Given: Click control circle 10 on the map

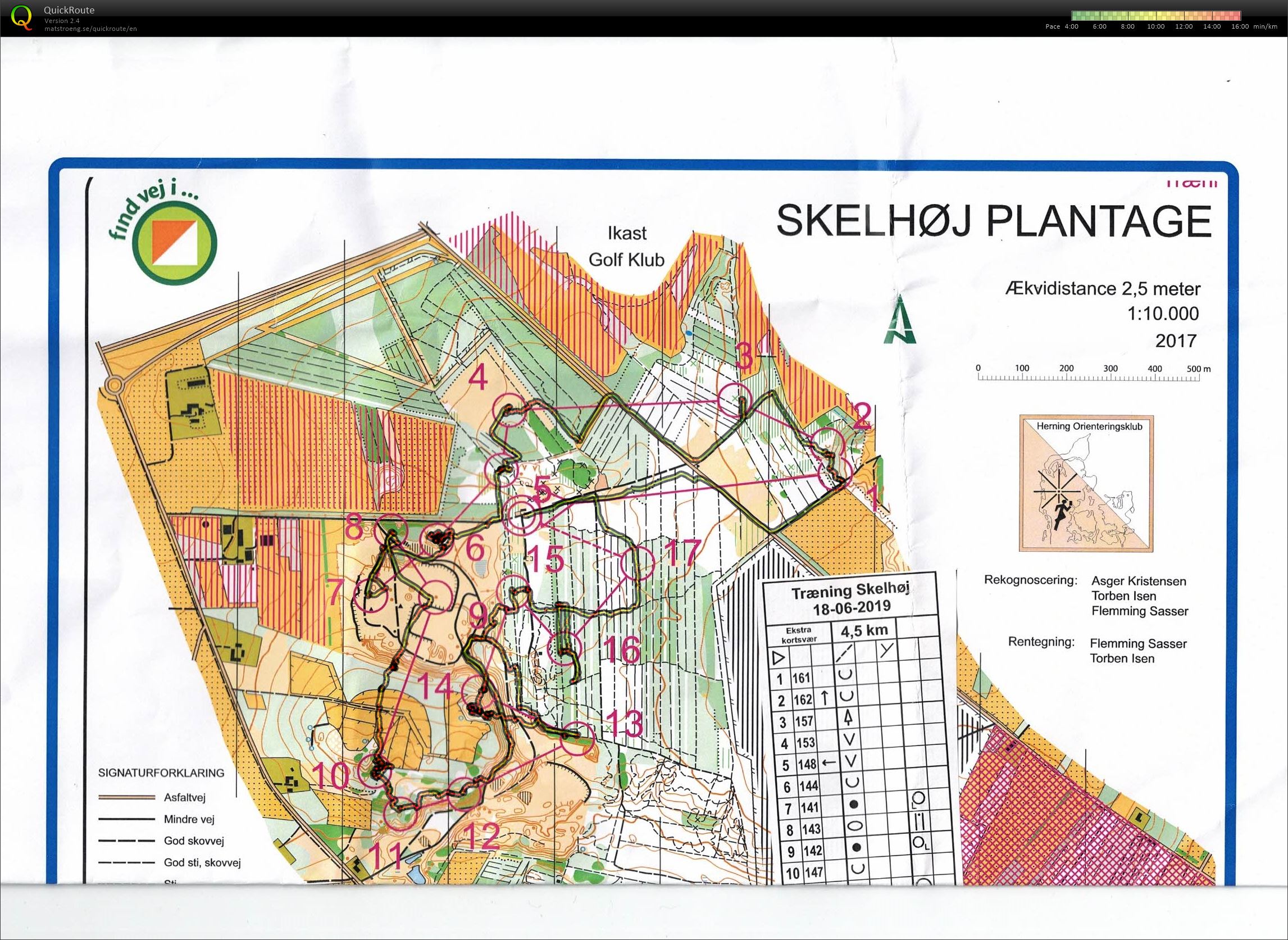Looking at the screenshot, I should 375,770.
